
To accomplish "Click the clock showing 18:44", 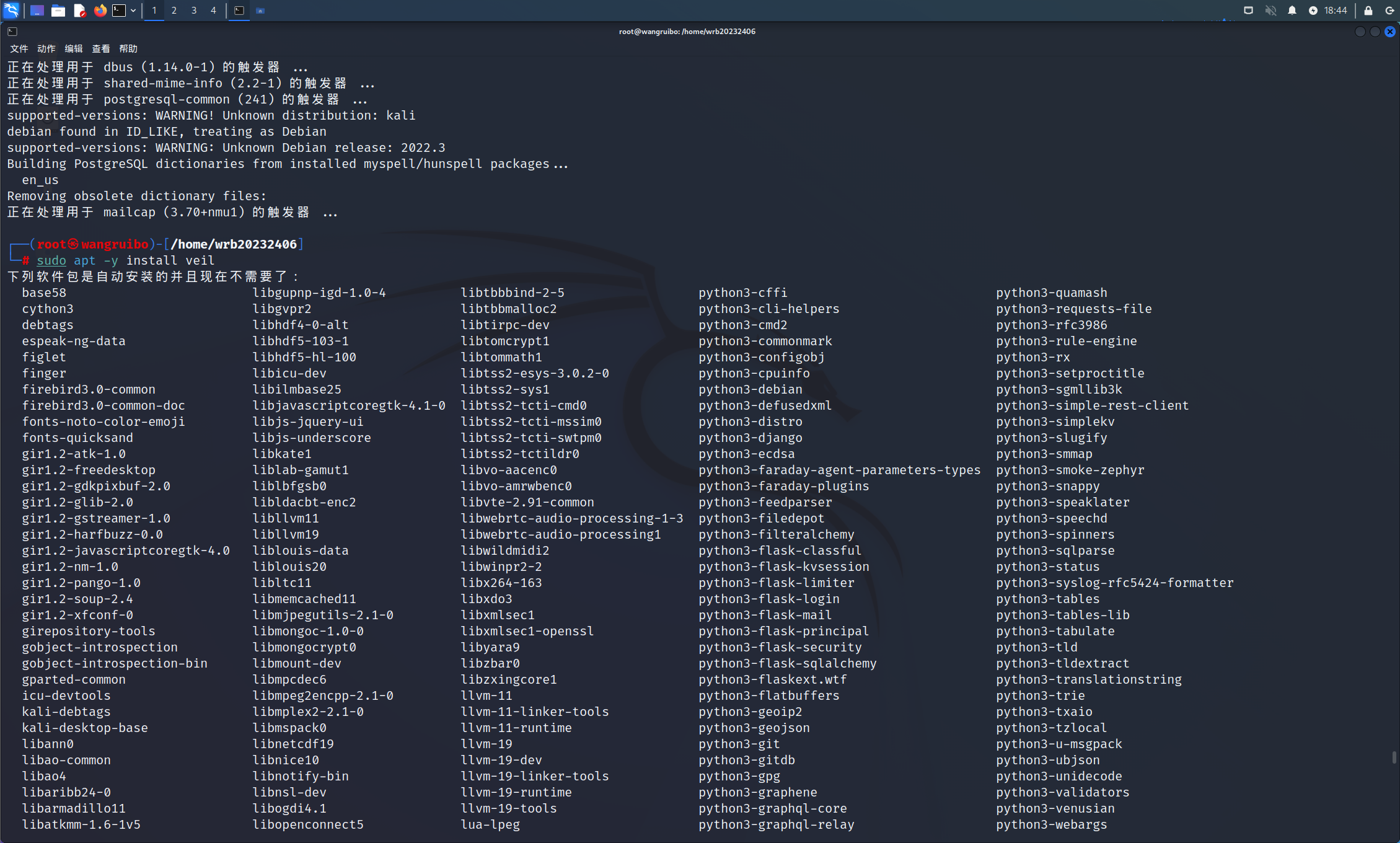I will (1336, 10).
